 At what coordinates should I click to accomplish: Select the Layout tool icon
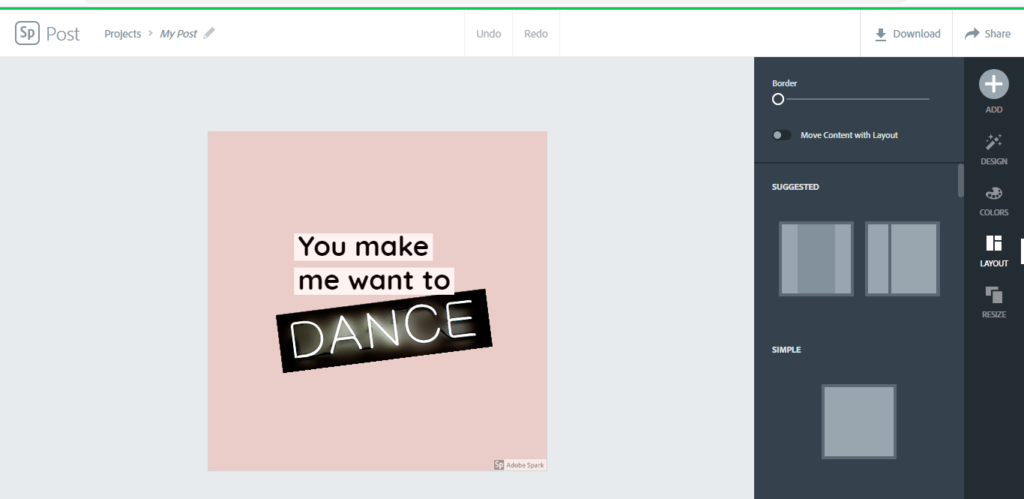(x=993, y=244)
